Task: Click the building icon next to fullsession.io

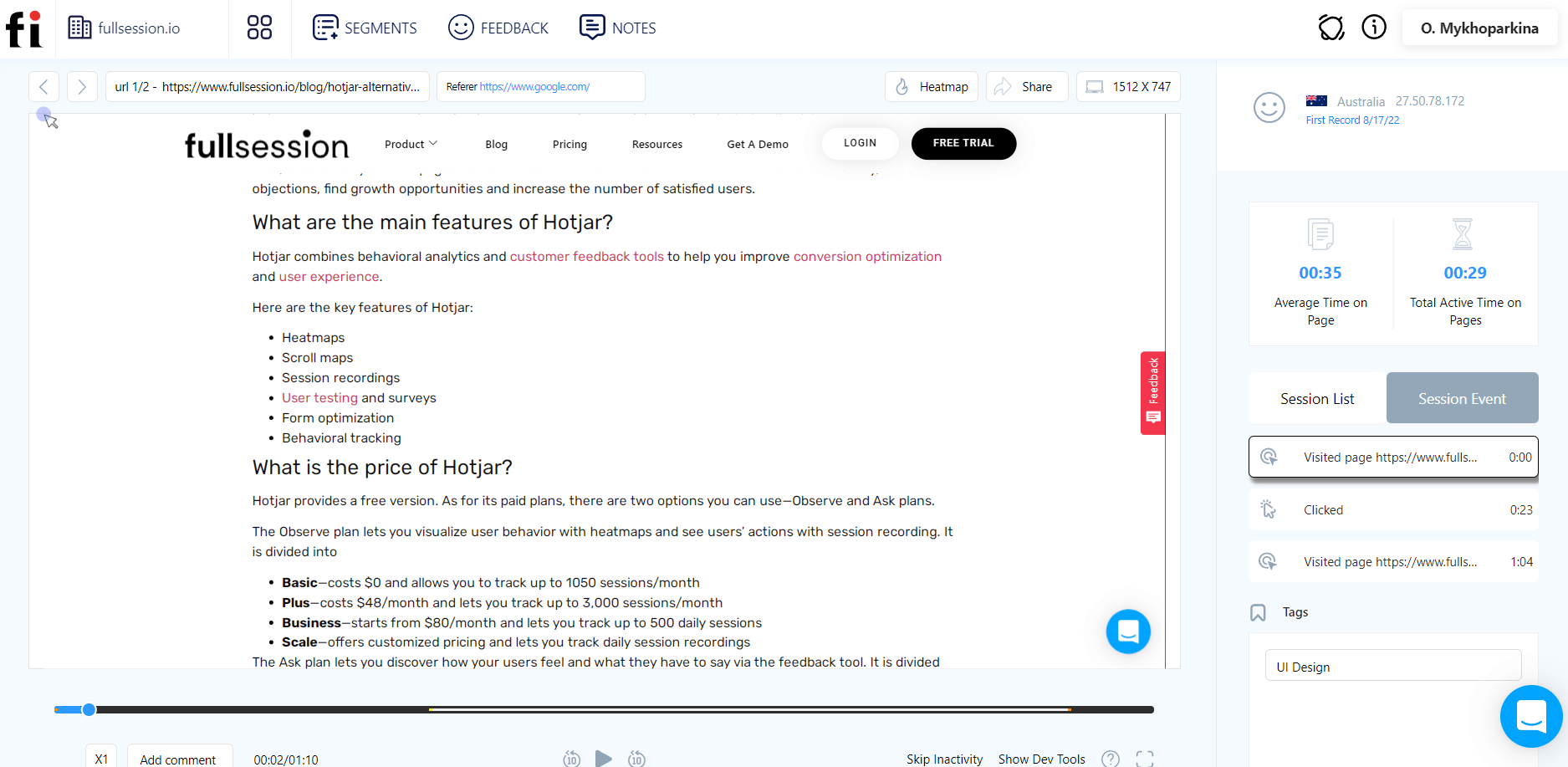Action: point(79,28)
